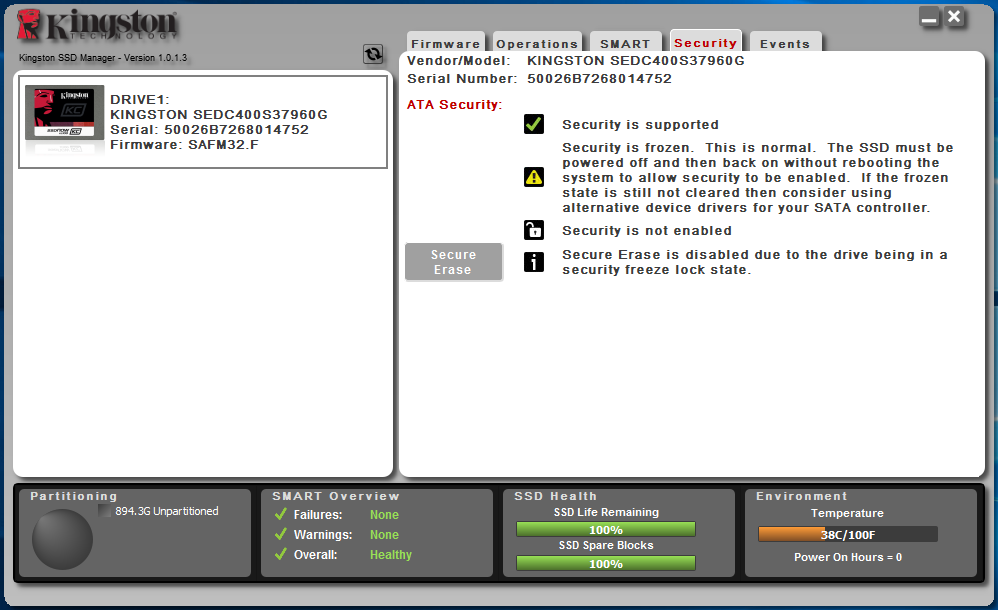Click green checkmark beside Security is supported

click(533, 124)
